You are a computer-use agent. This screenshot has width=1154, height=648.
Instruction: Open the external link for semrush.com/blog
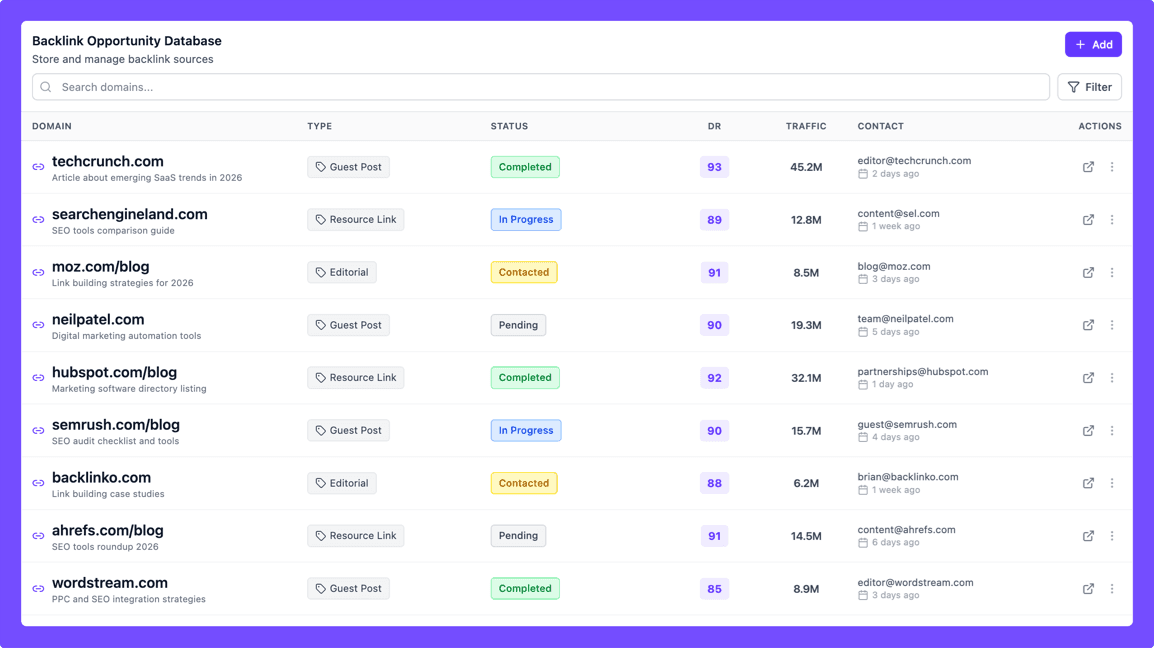[x=1088, y=430]
